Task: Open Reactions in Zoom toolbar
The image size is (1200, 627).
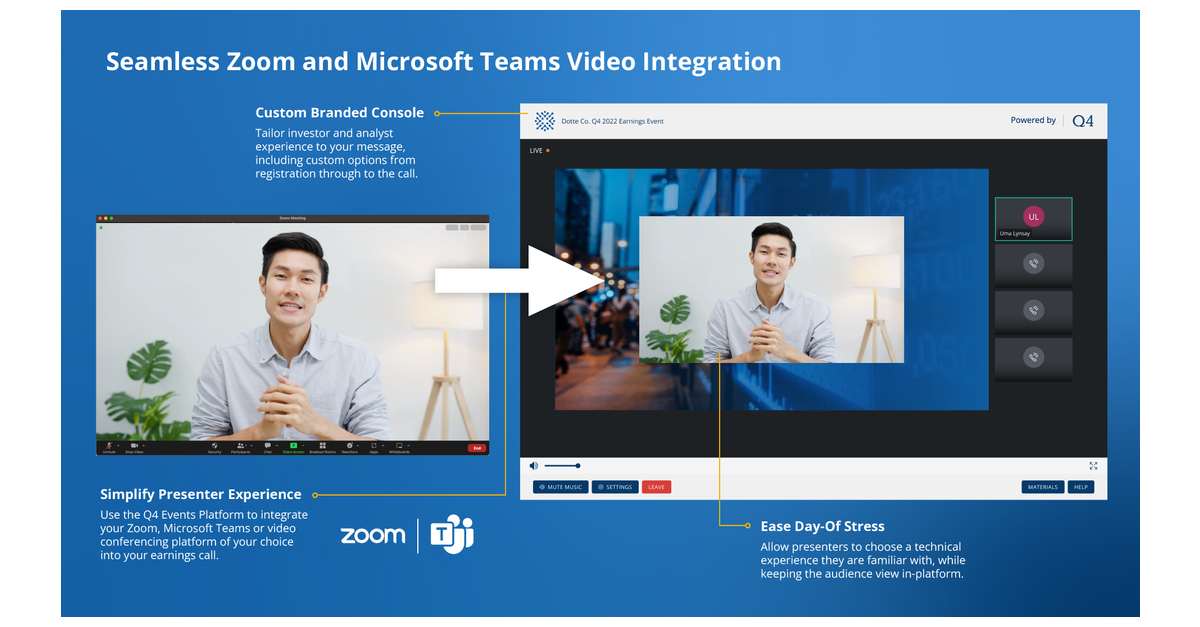Action: click(x=349, y=445)
